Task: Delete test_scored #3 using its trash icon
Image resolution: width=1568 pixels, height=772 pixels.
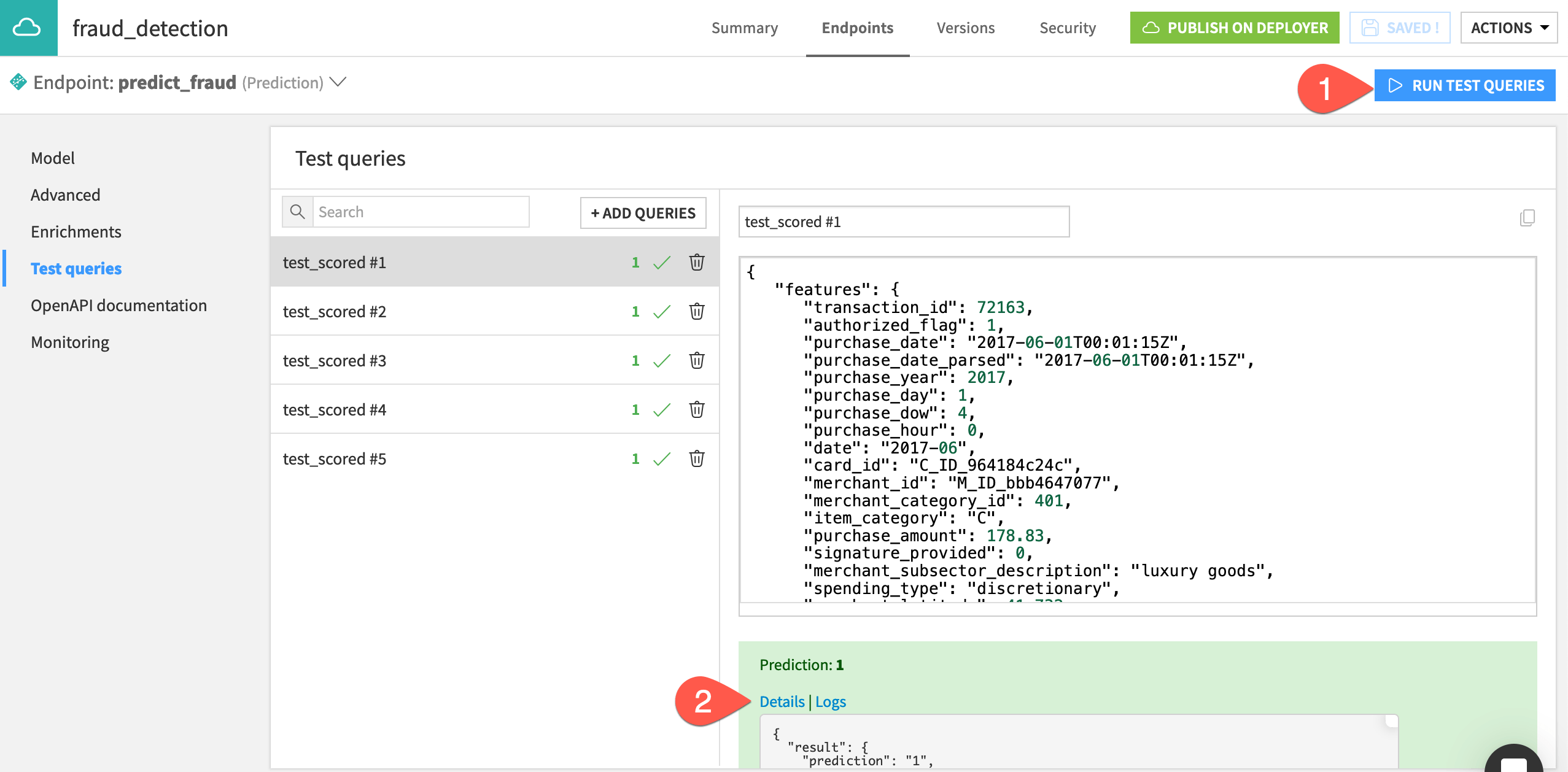Action: pos(697,360)
